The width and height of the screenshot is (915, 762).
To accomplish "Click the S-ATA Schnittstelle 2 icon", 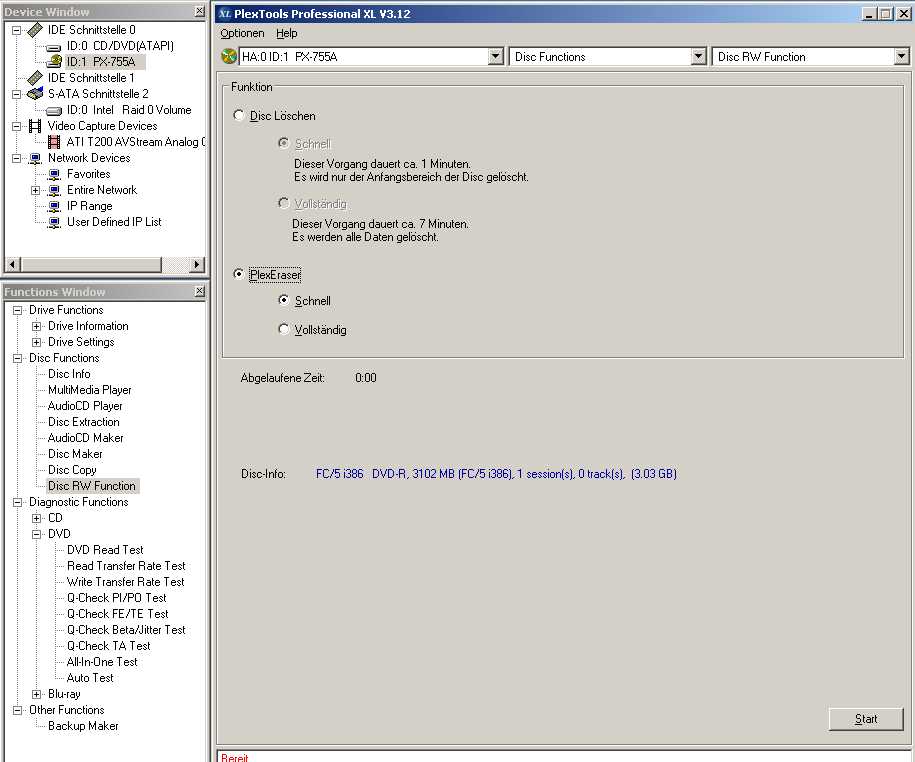I will point(35,93).
